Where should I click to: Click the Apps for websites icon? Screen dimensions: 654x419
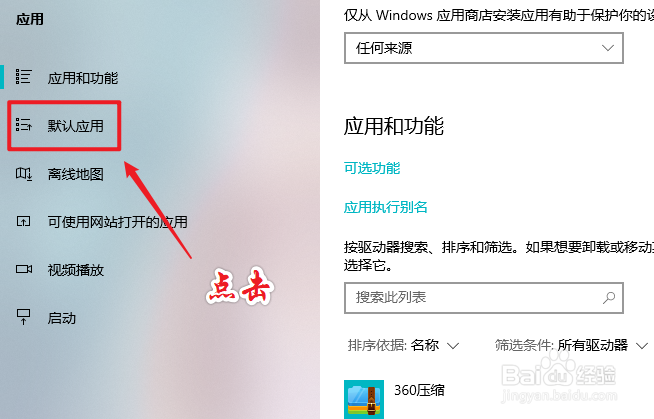point(23,221)
